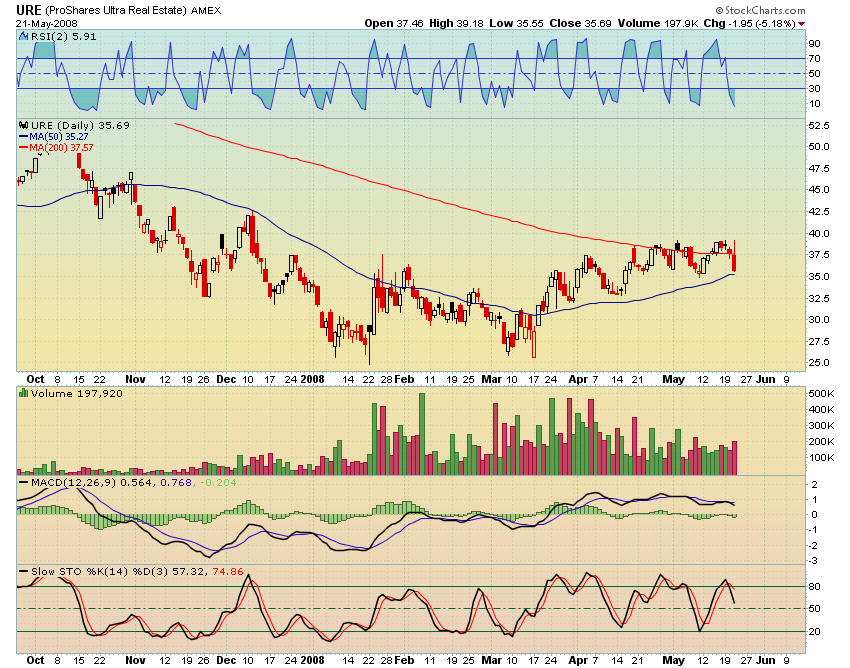The height and width of the screenshot is (668, 850).
Task: Click the 21-May-2008 date
Action: tap(47, 23)
